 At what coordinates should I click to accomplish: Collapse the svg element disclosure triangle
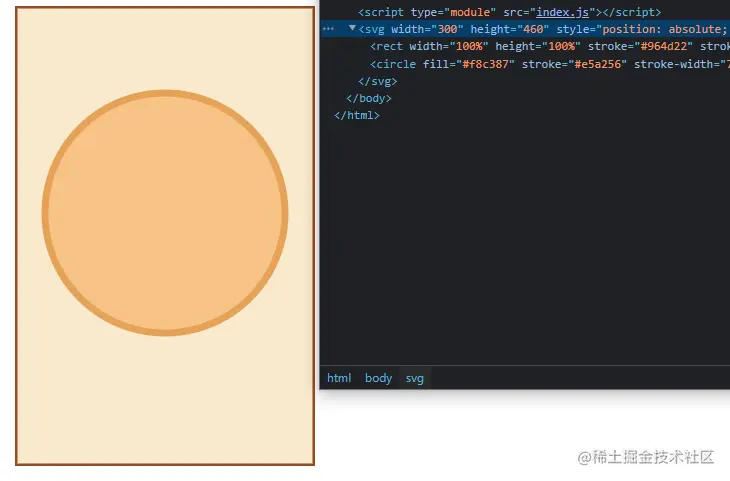[x=352, y=28]
